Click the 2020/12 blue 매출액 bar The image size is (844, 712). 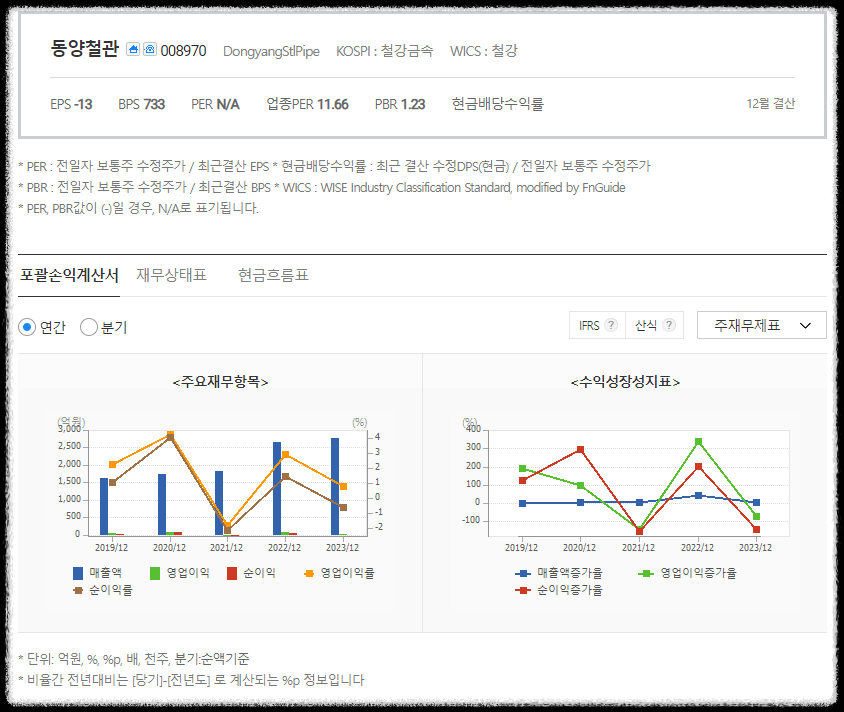click(162, 504)
